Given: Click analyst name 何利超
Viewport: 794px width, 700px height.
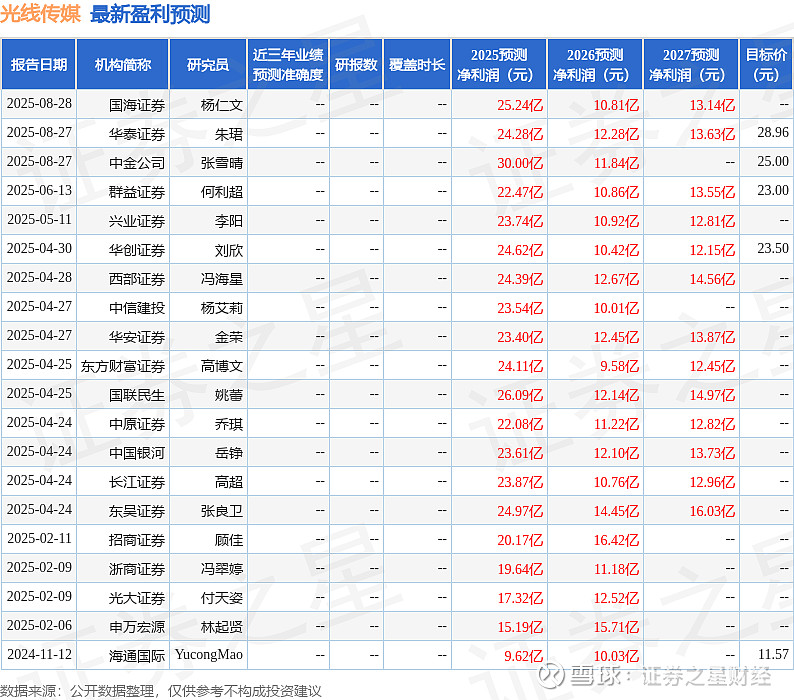Looking at the screenshot, I should click(x=222, y=192).
